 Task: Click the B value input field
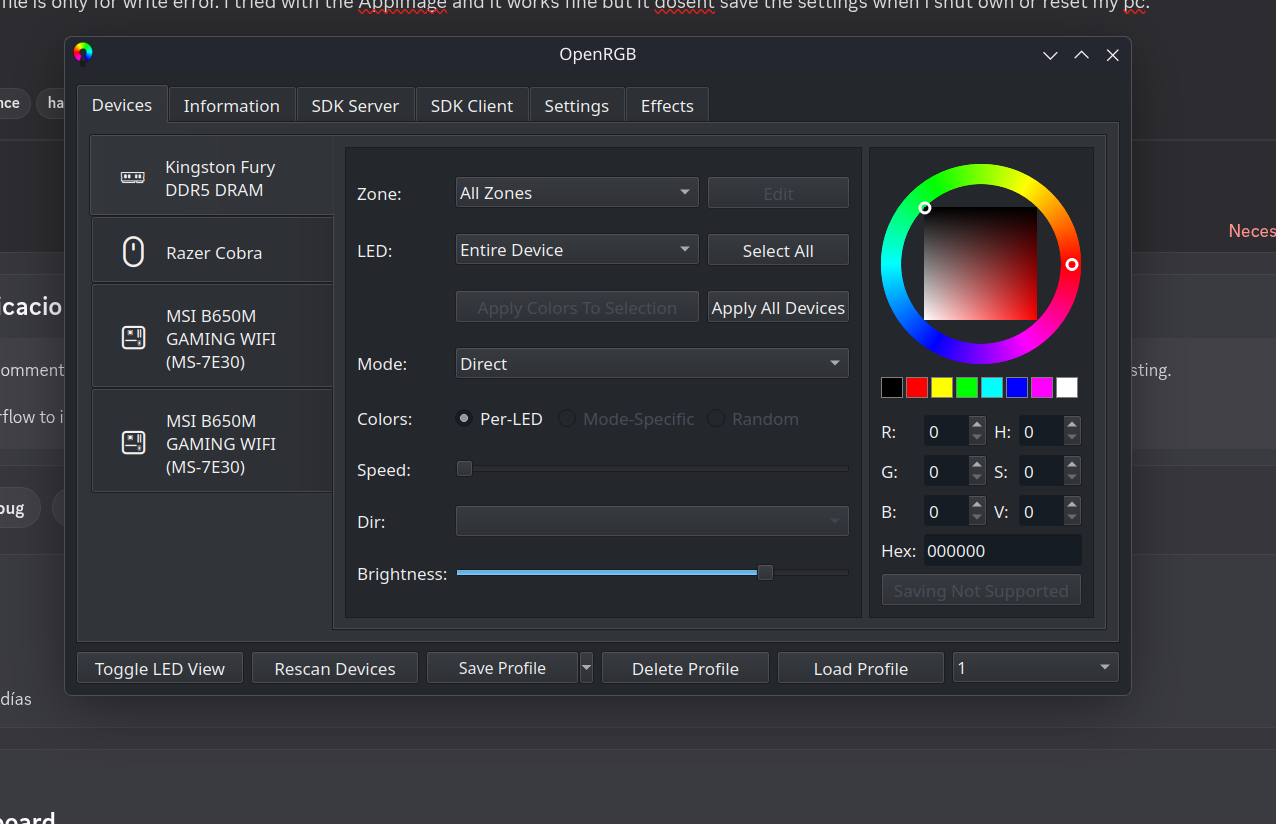946,512
